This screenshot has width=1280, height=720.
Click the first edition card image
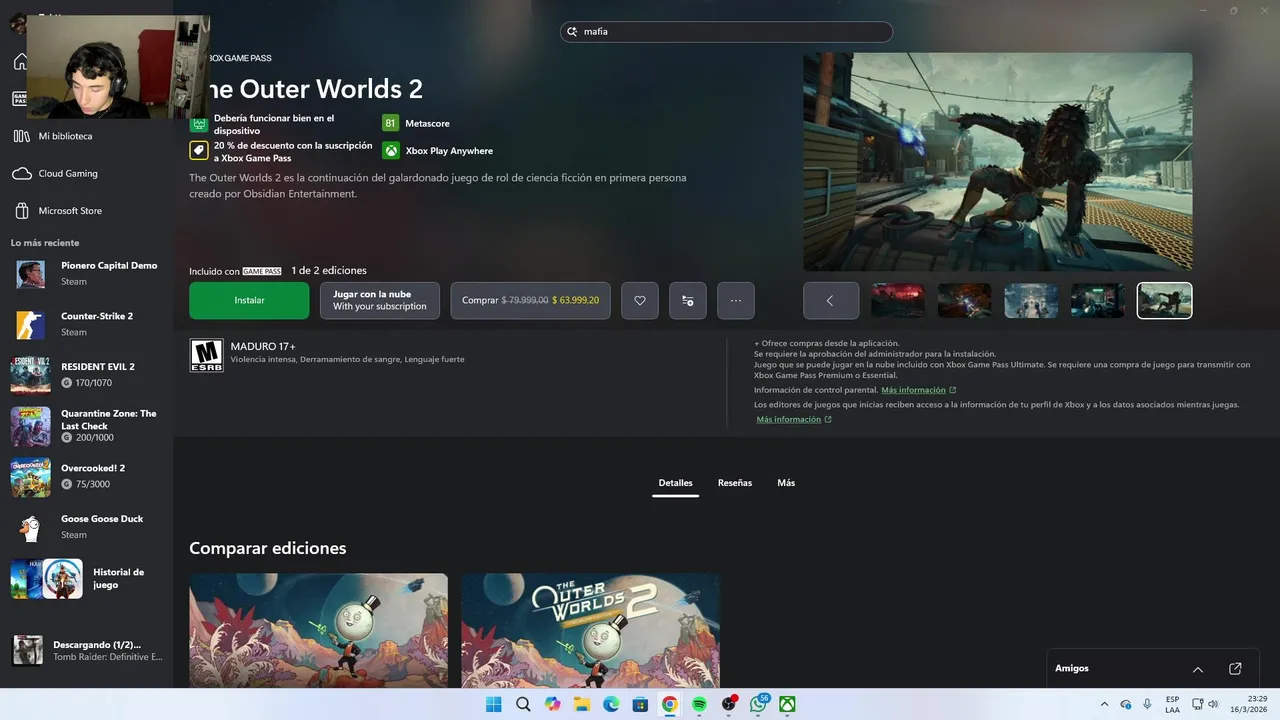tap(319, 631)
